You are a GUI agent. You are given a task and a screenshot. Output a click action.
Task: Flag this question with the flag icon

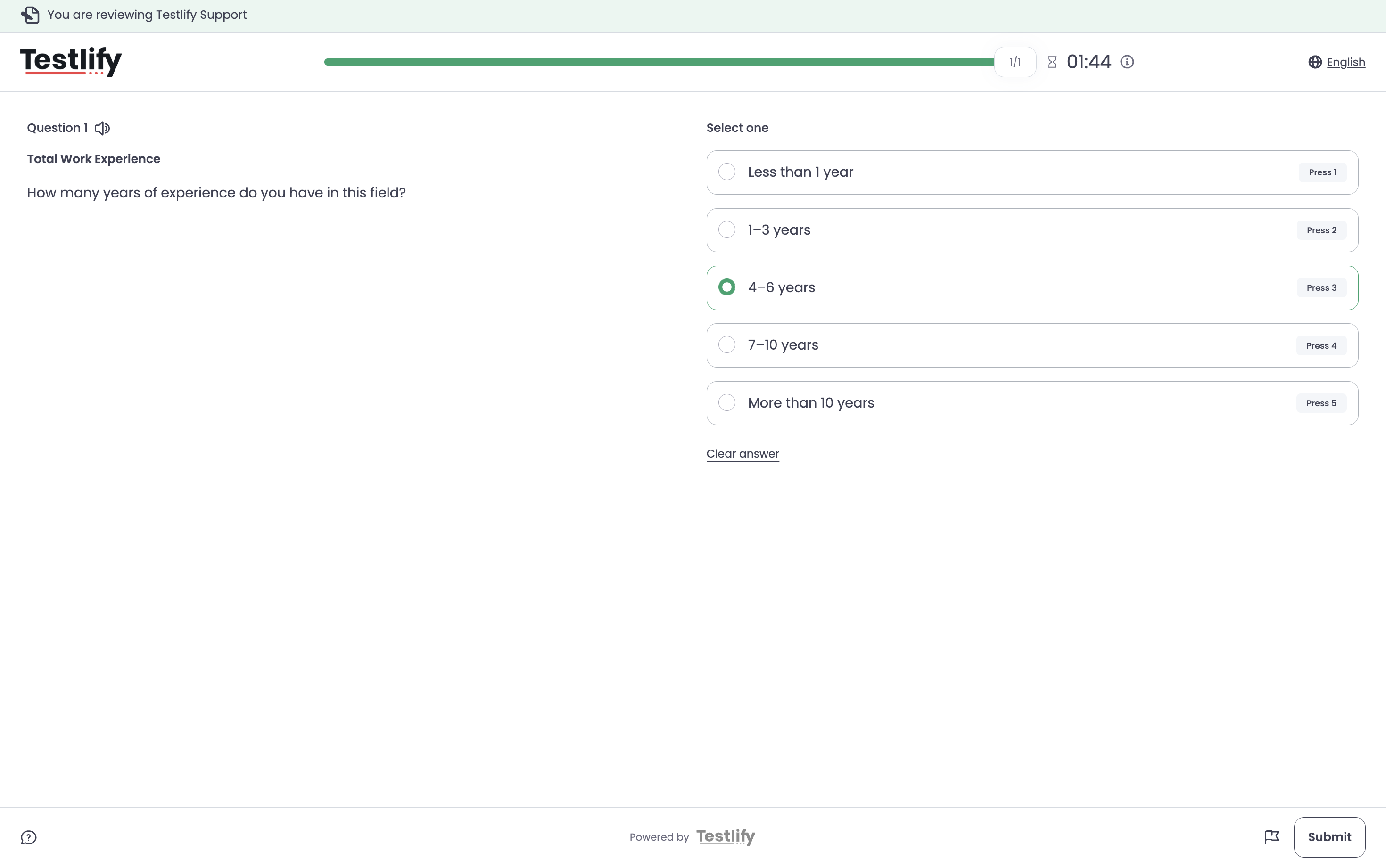[1272, 837]
